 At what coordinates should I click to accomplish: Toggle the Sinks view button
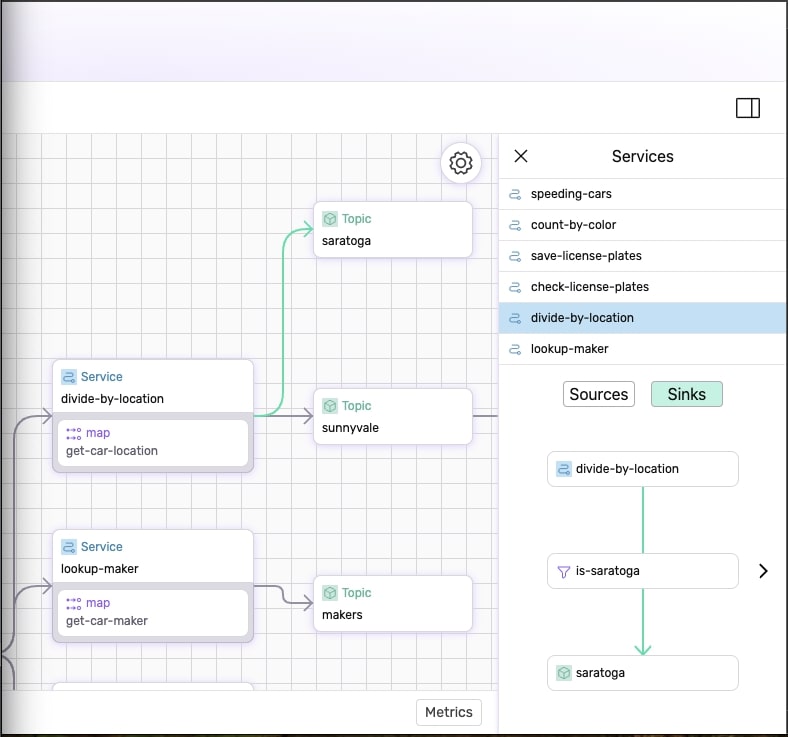pos(686,394)
